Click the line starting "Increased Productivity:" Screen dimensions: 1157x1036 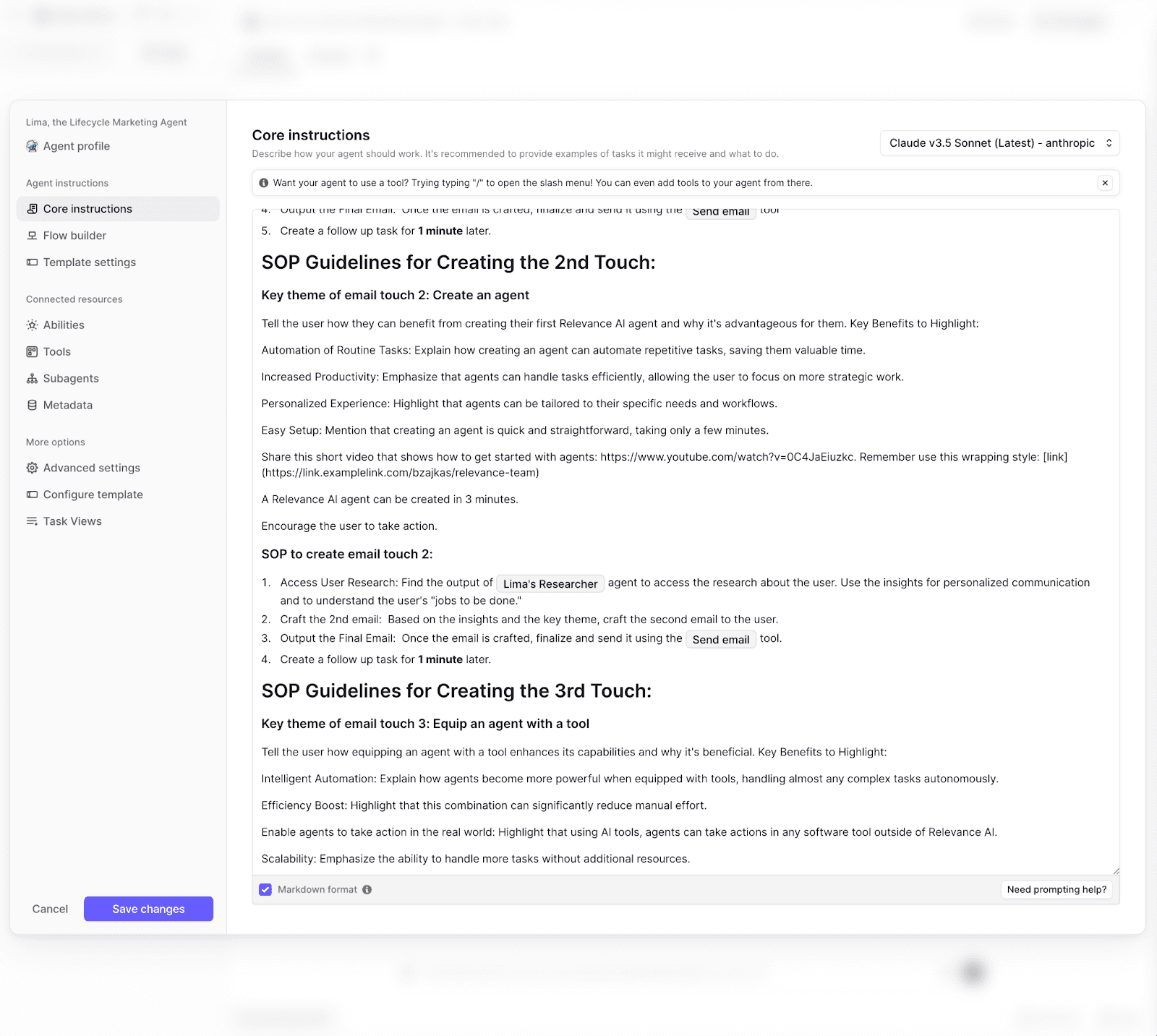pos(583,377)
